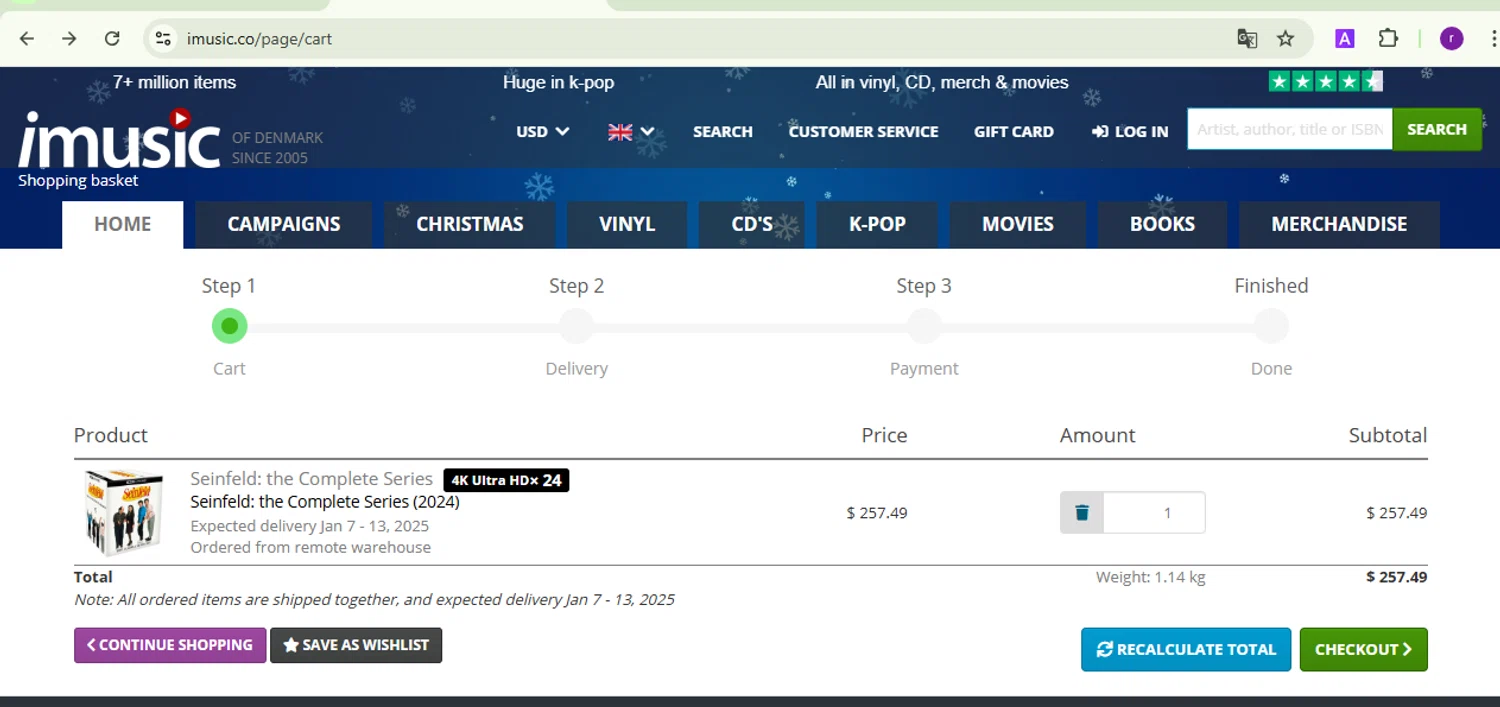The image size is (1500, 707).
Task: Click LOG IN in the header
Action: click(x=1130, y=131)
